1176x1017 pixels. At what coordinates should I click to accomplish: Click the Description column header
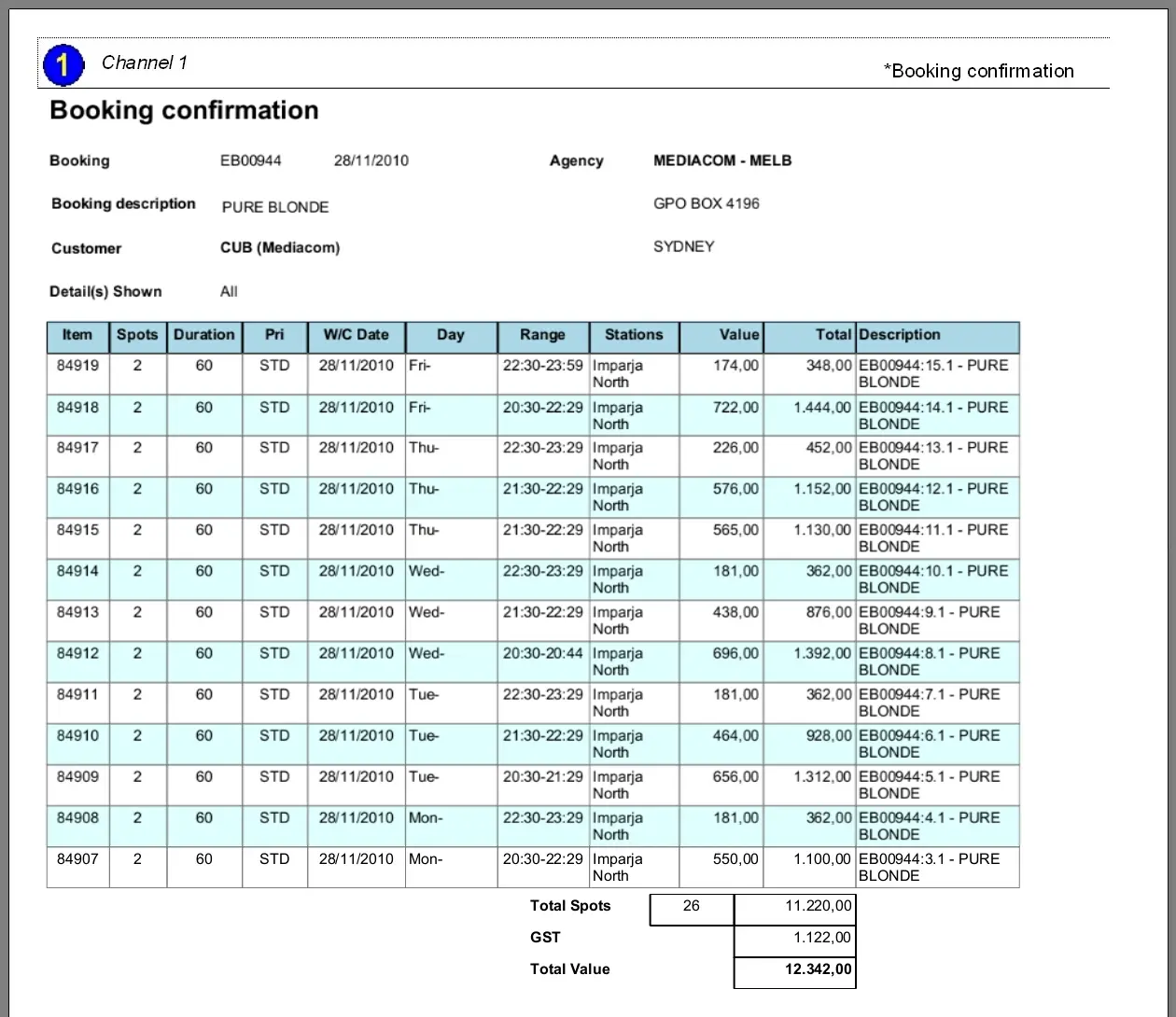click(900, 336)
